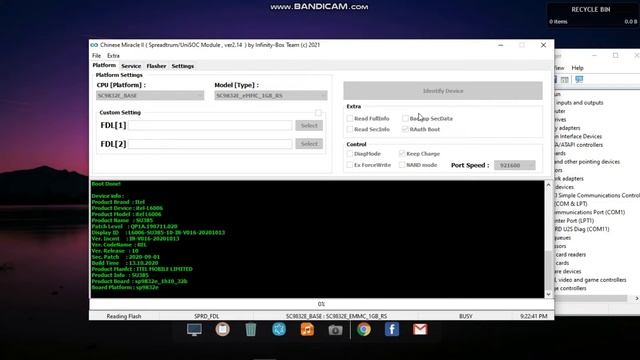Select the Printer Port (LPT1) entry
640x360 pixels.
point(574,220)
